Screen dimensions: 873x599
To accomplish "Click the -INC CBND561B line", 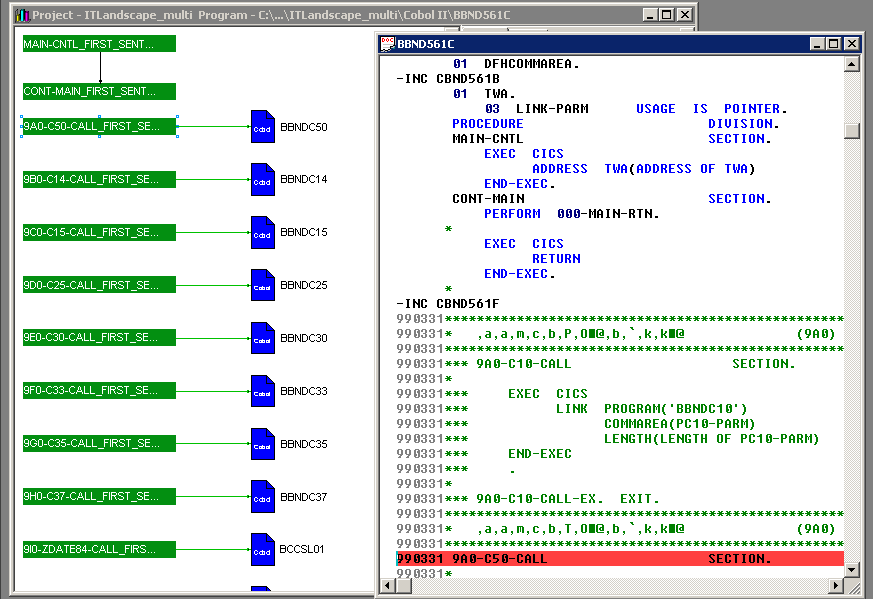I will tap(448, 78).
